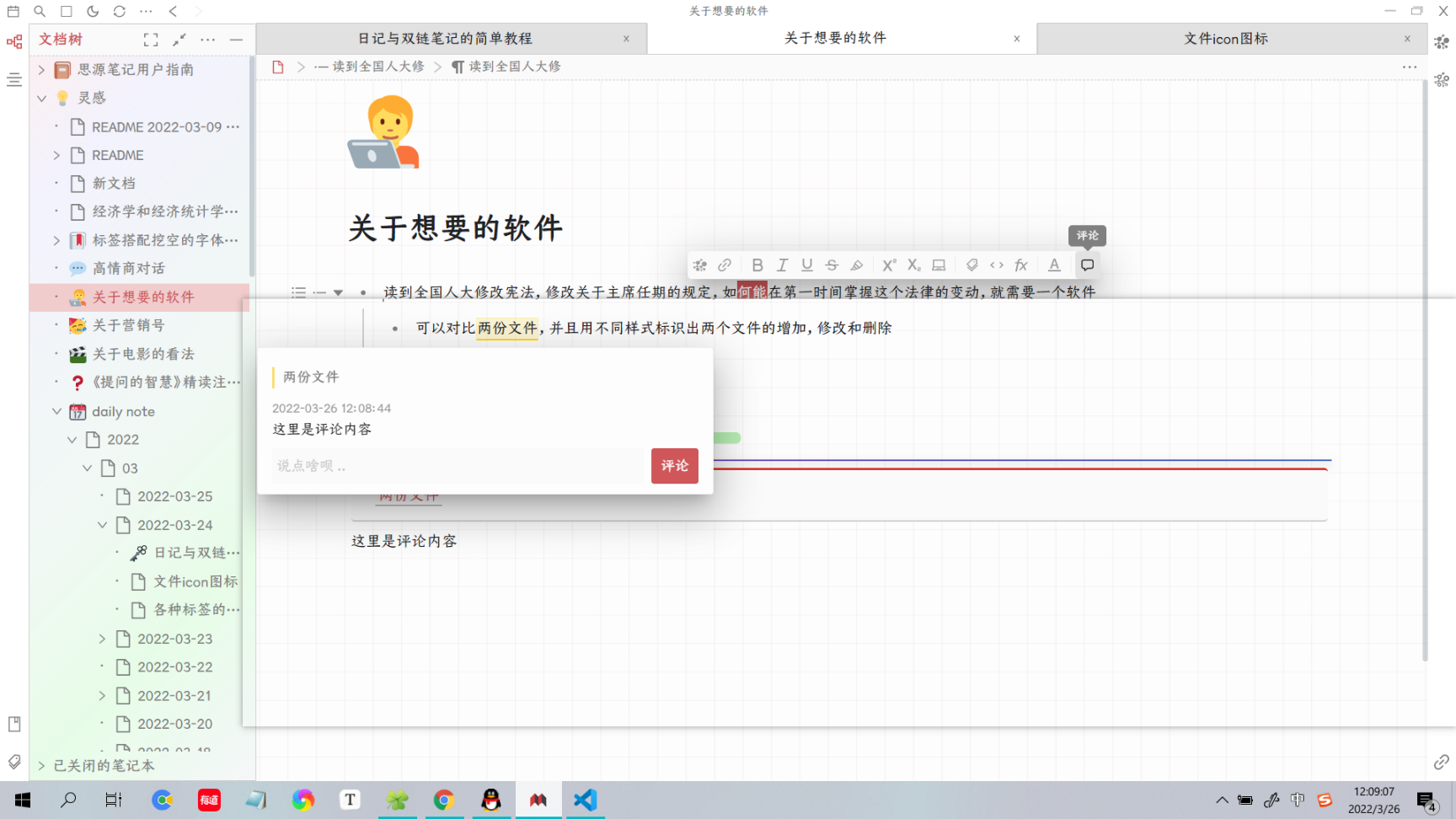This screenshot has width=1456, height=819.
Task: Open the daily note calendar icon in top bar
Action: click(13, 11)
